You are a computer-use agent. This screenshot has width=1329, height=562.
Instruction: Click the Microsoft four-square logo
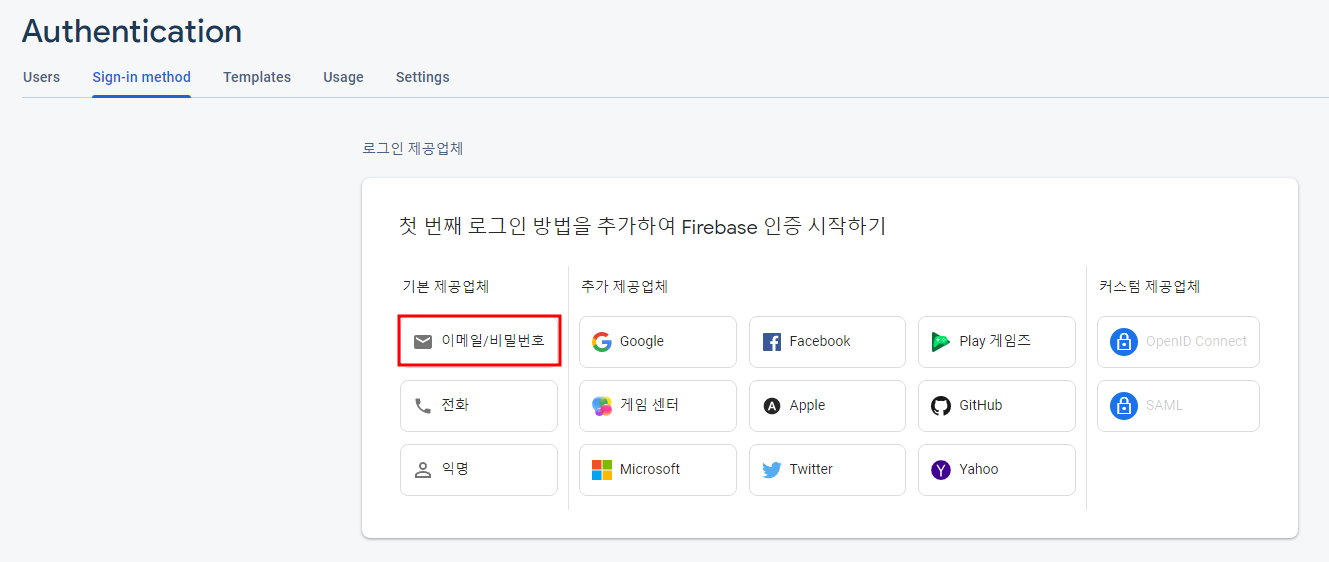click(x=602, y=470)
